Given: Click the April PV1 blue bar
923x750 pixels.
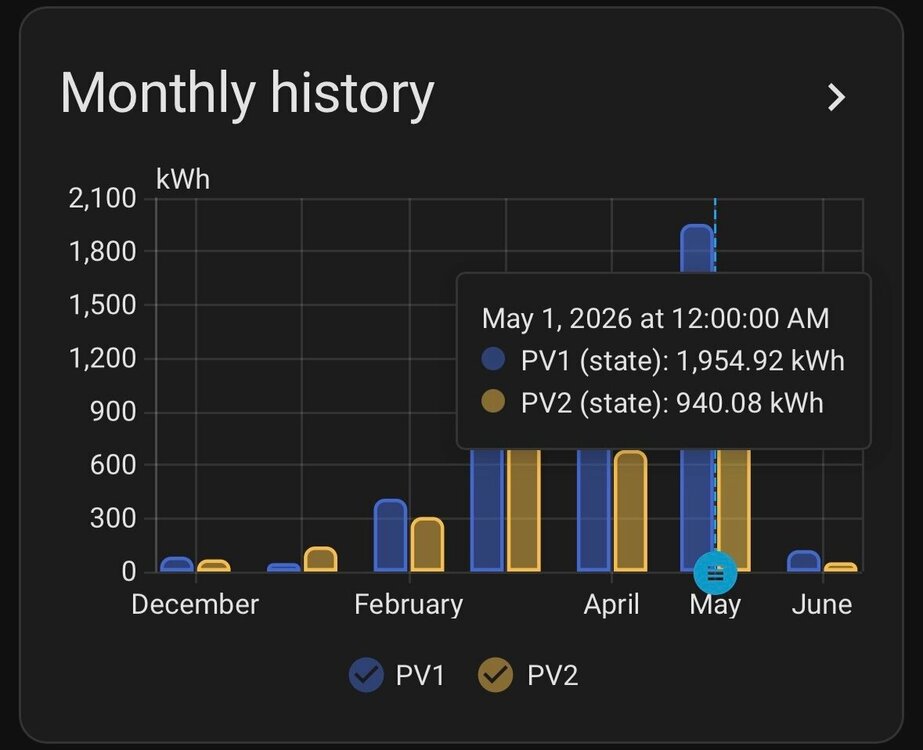Looking at the screenshot, I should point(593,510).
